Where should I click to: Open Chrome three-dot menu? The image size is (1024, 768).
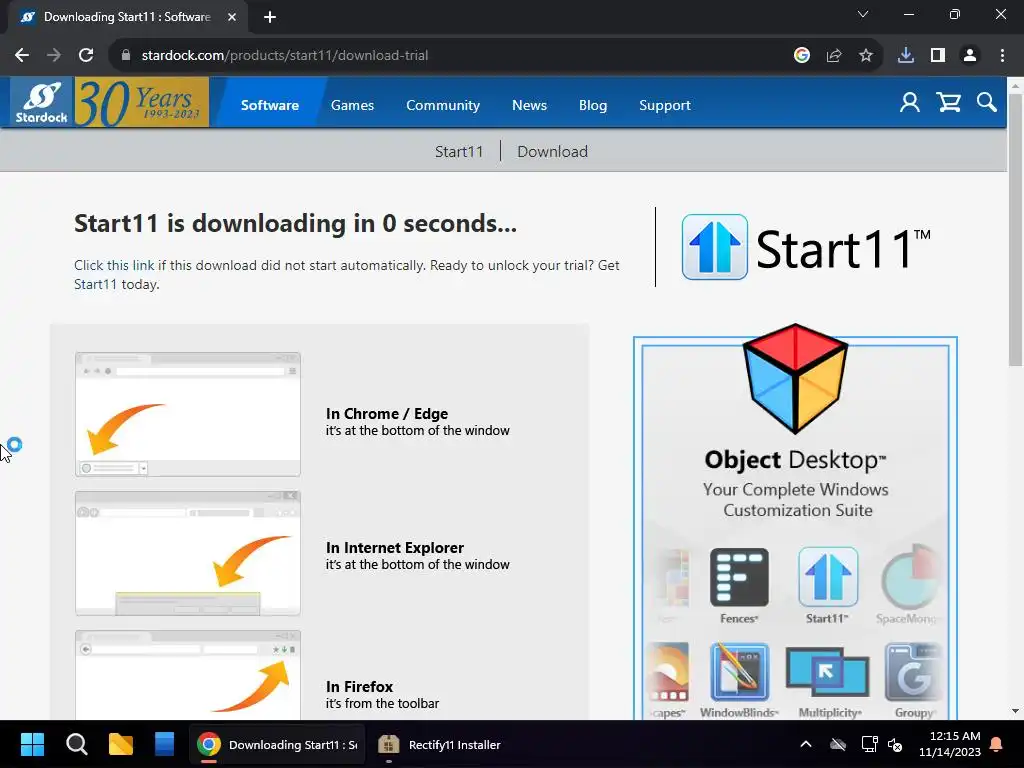tap(1002, 56)
